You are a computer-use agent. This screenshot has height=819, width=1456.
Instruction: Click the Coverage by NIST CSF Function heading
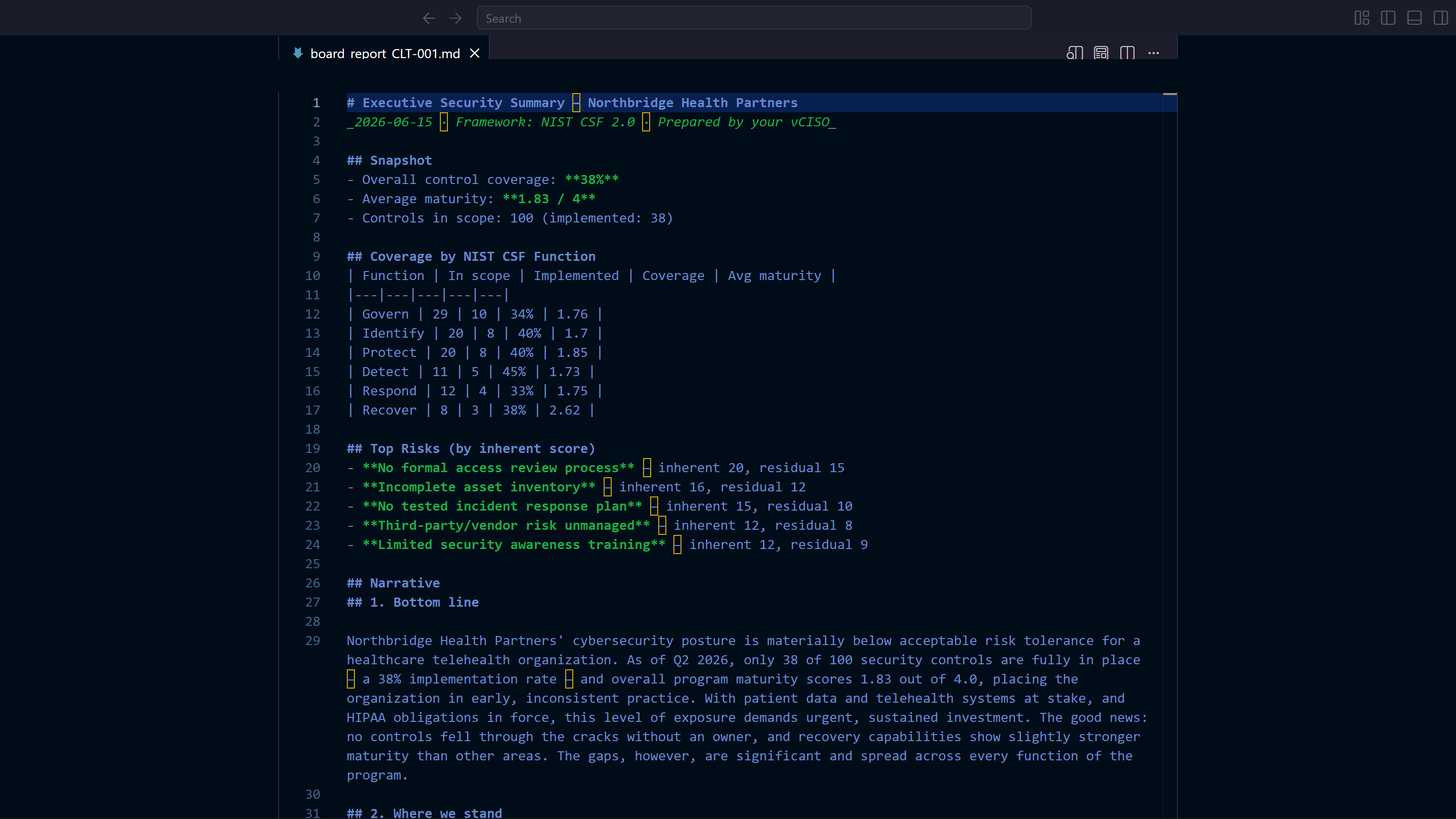click(x=471, y=257)
